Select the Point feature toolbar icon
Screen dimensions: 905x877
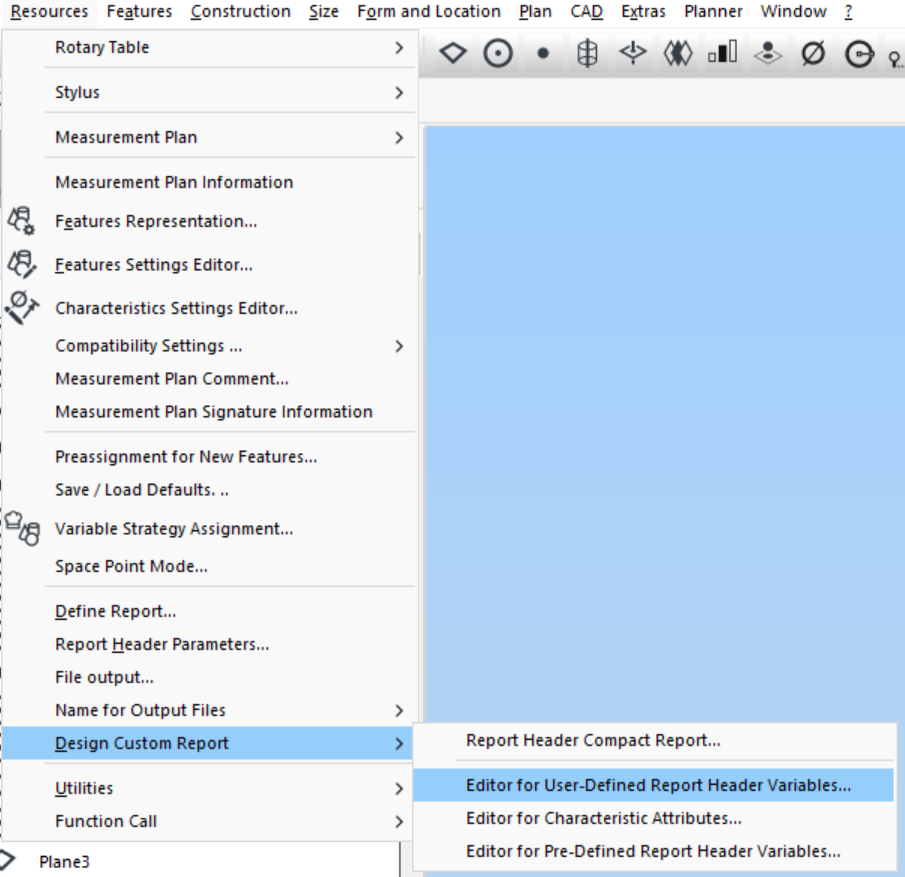click(x=543, y=54)
